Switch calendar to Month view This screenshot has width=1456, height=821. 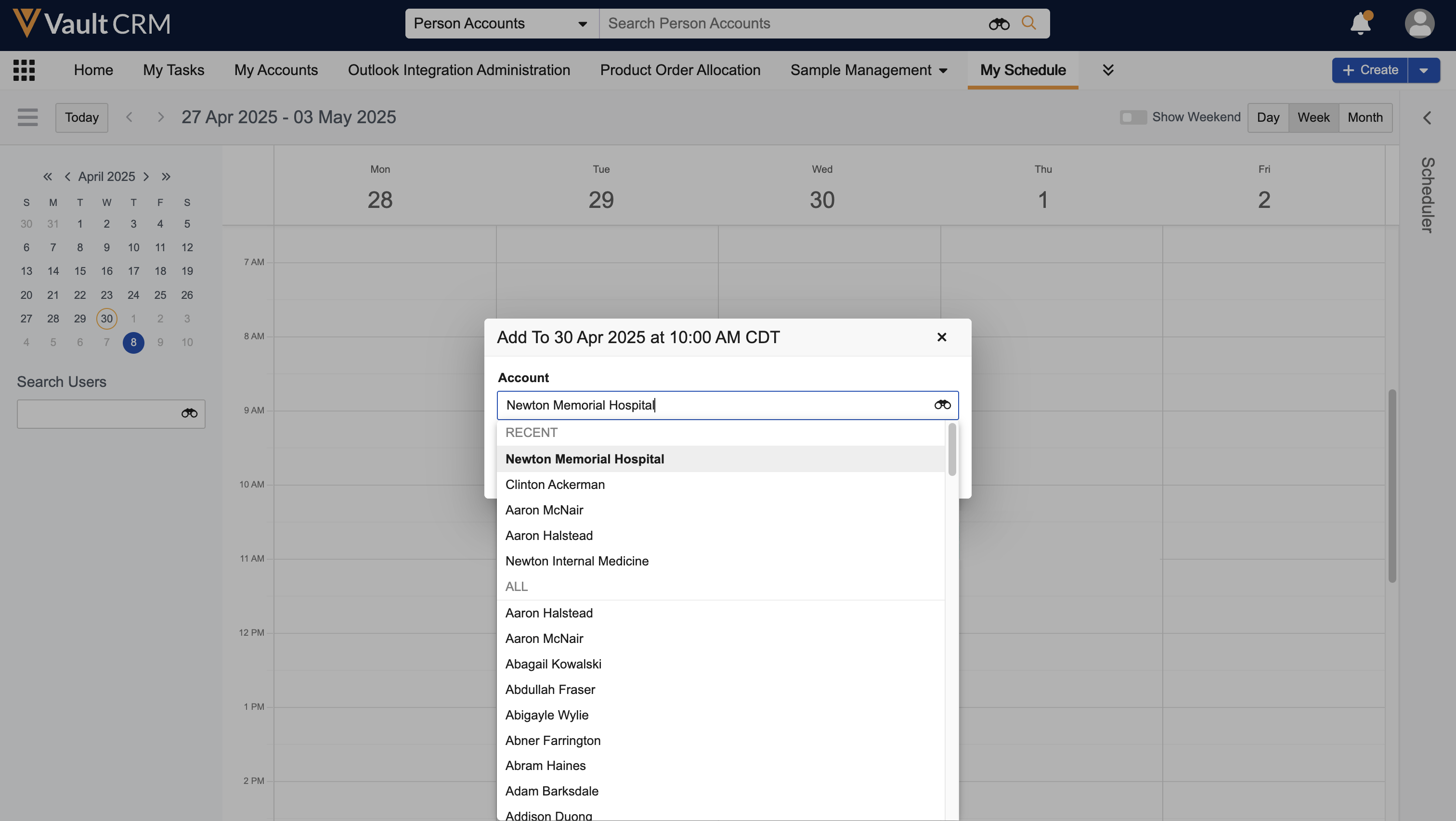1365,117
